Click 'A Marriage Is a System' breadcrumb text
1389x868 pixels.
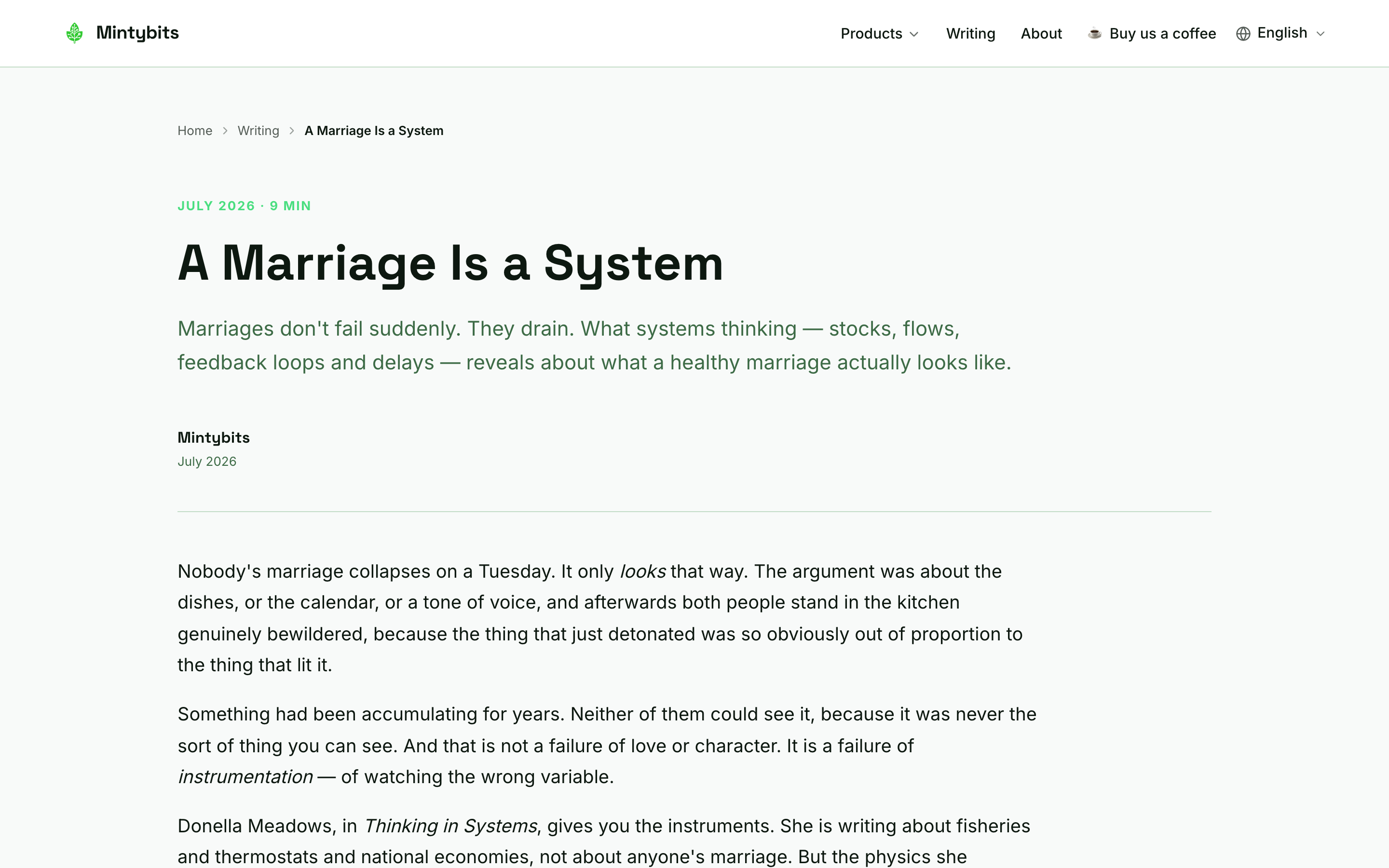tap(374, 130)
